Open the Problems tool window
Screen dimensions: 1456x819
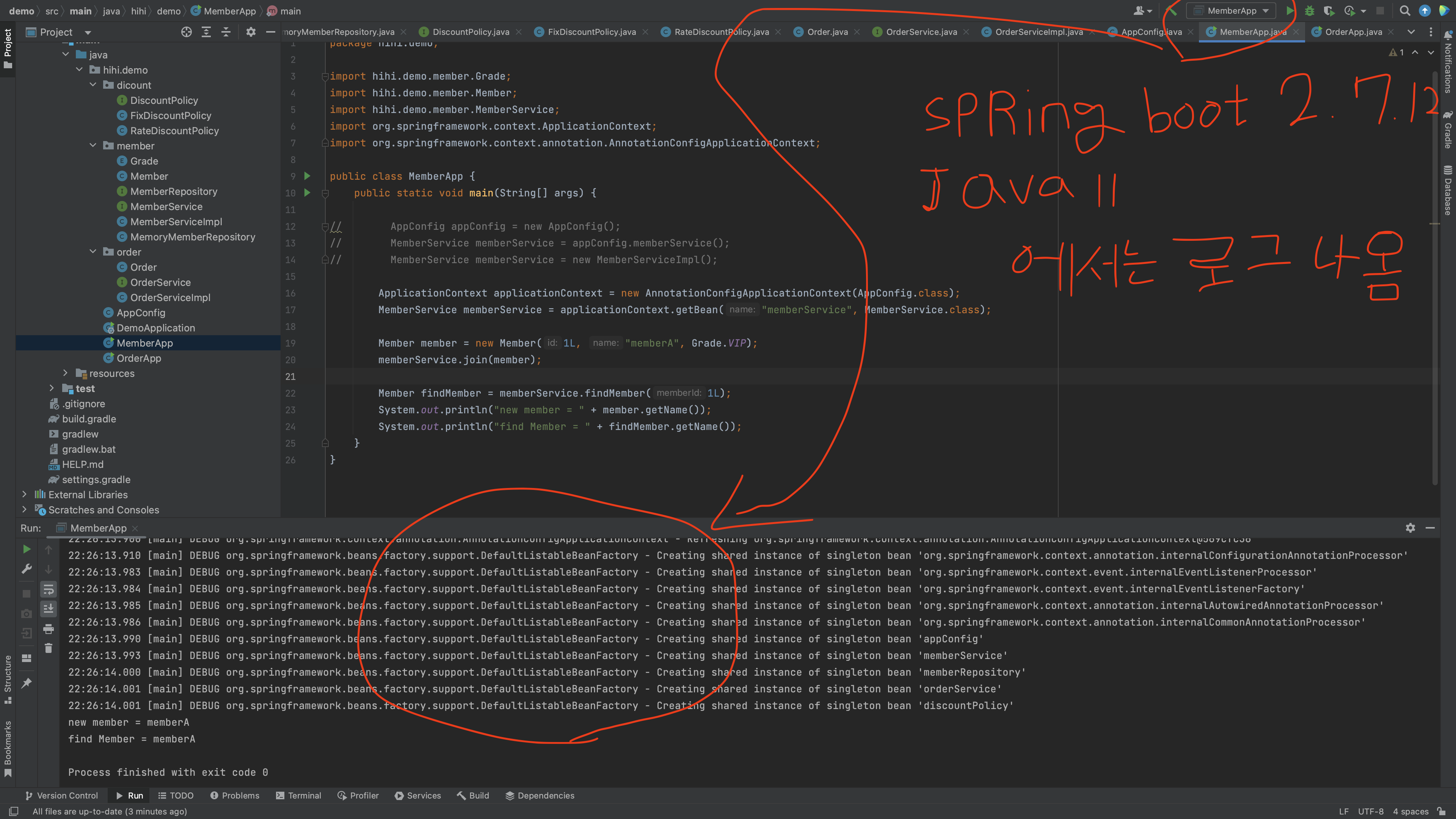pos(235,795)
